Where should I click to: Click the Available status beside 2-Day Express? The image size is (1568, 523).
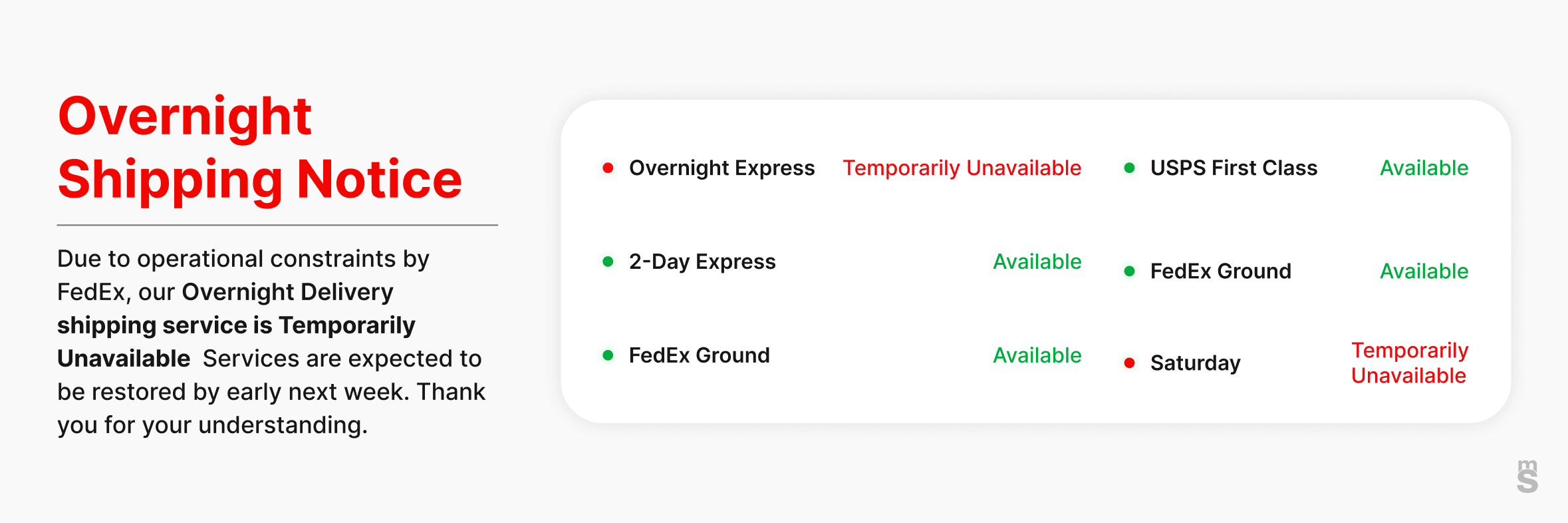click(1037, 262)
